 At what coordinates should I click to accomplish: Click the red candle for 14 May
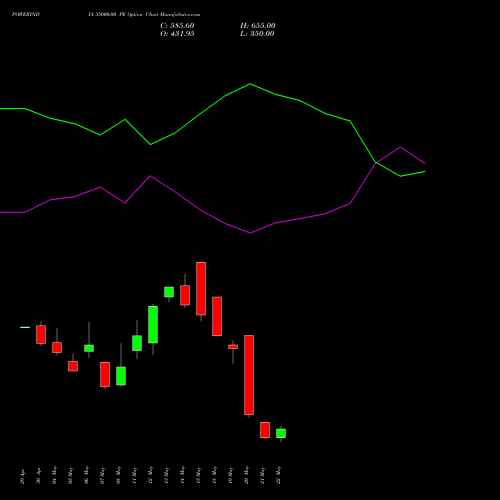tap(185, 295)
